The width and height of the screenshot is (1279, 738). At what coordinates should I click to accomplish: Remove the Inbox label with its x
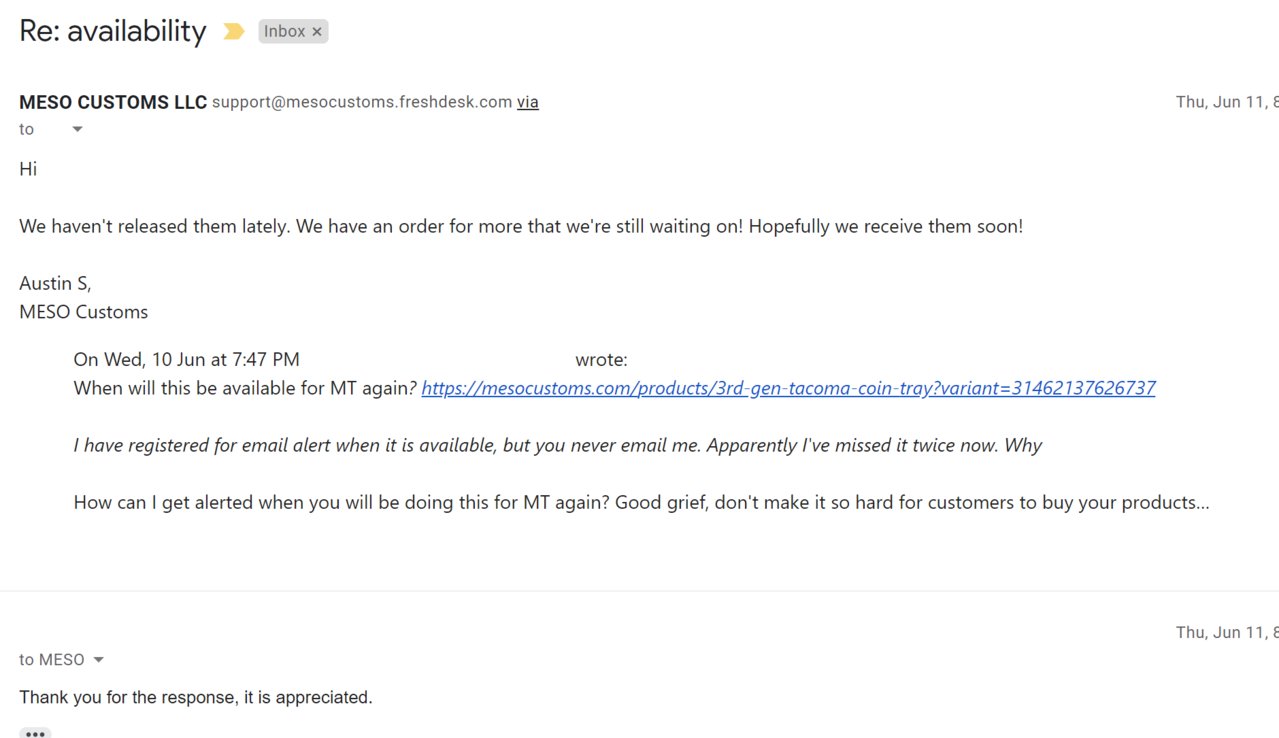[317, 32]
